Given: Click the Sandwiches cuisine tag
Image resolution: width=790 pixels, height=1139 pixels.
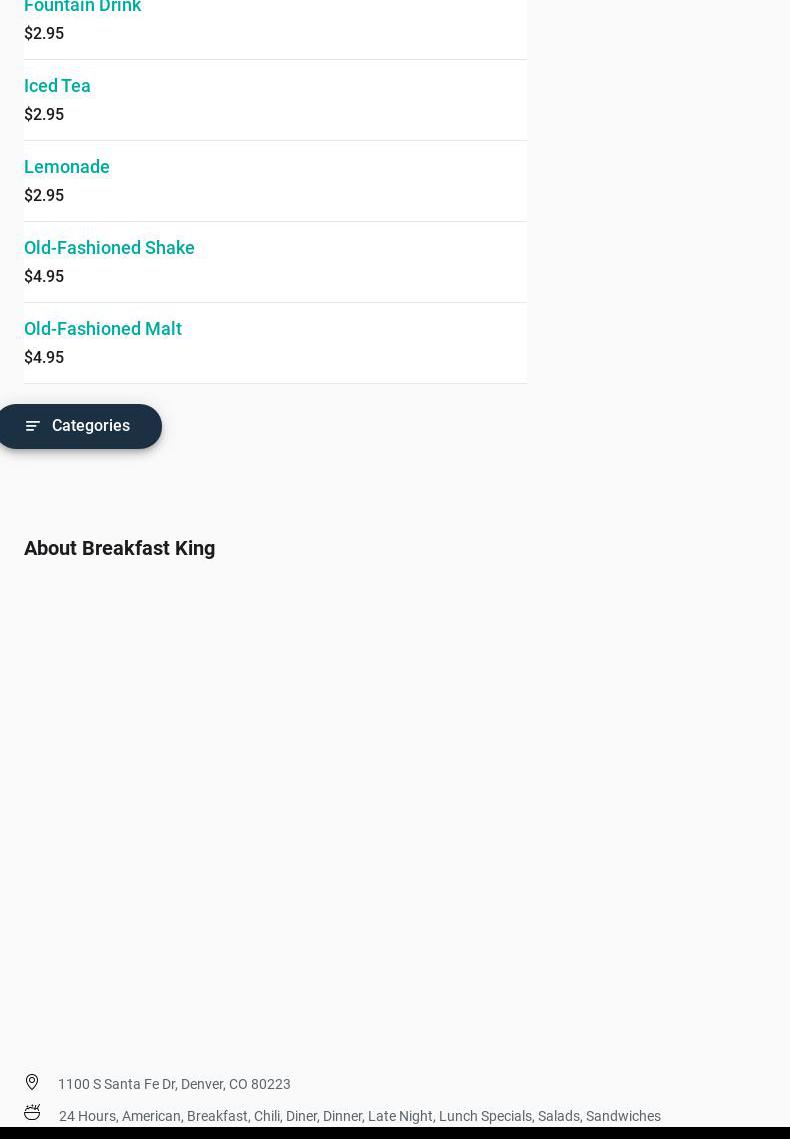Looking at the screenshot, I should tap(623, 1116).
